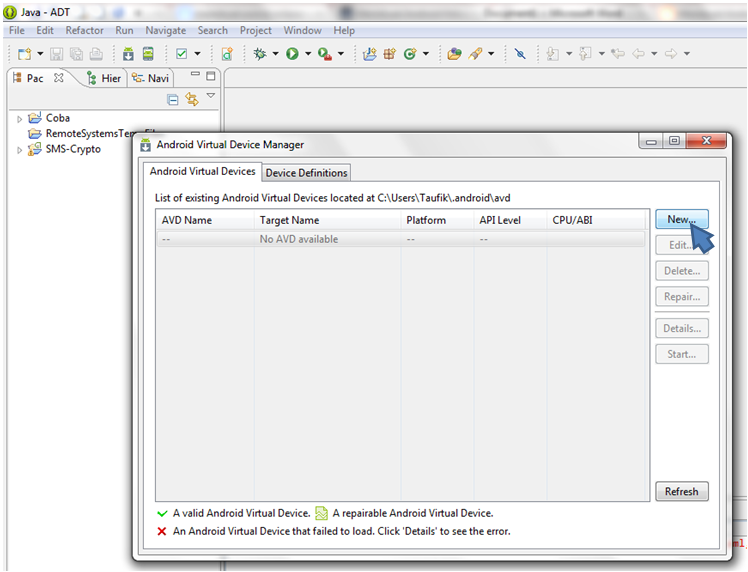Click the Save toolbar icon
This screenshot has height=572, width=748.
click(56, 54)
